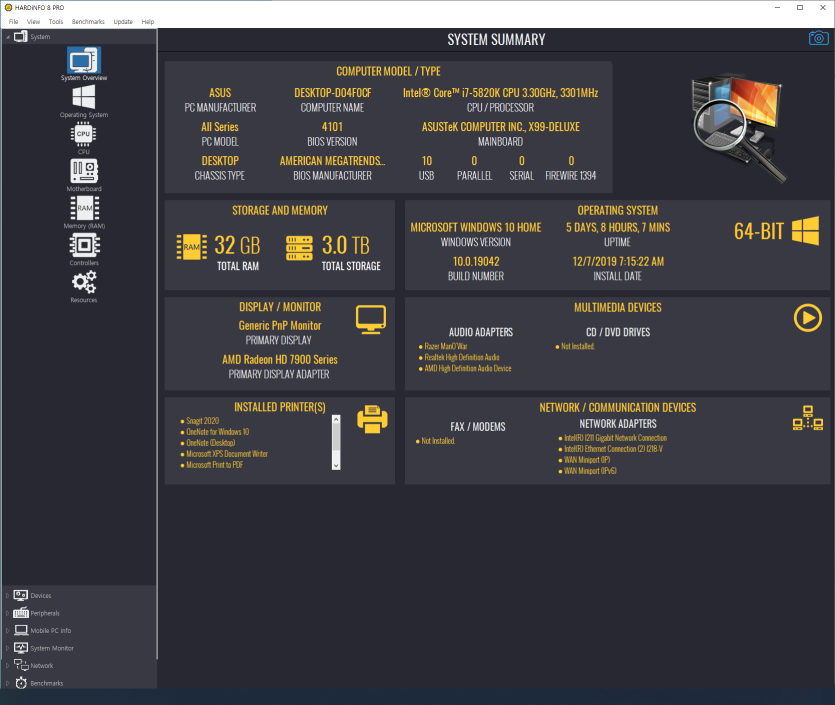The width and height of the screenshot is (835, 705).
Task: Click the multimedia play circle icon
Action: pyautogui.click(x=807, y=318)
